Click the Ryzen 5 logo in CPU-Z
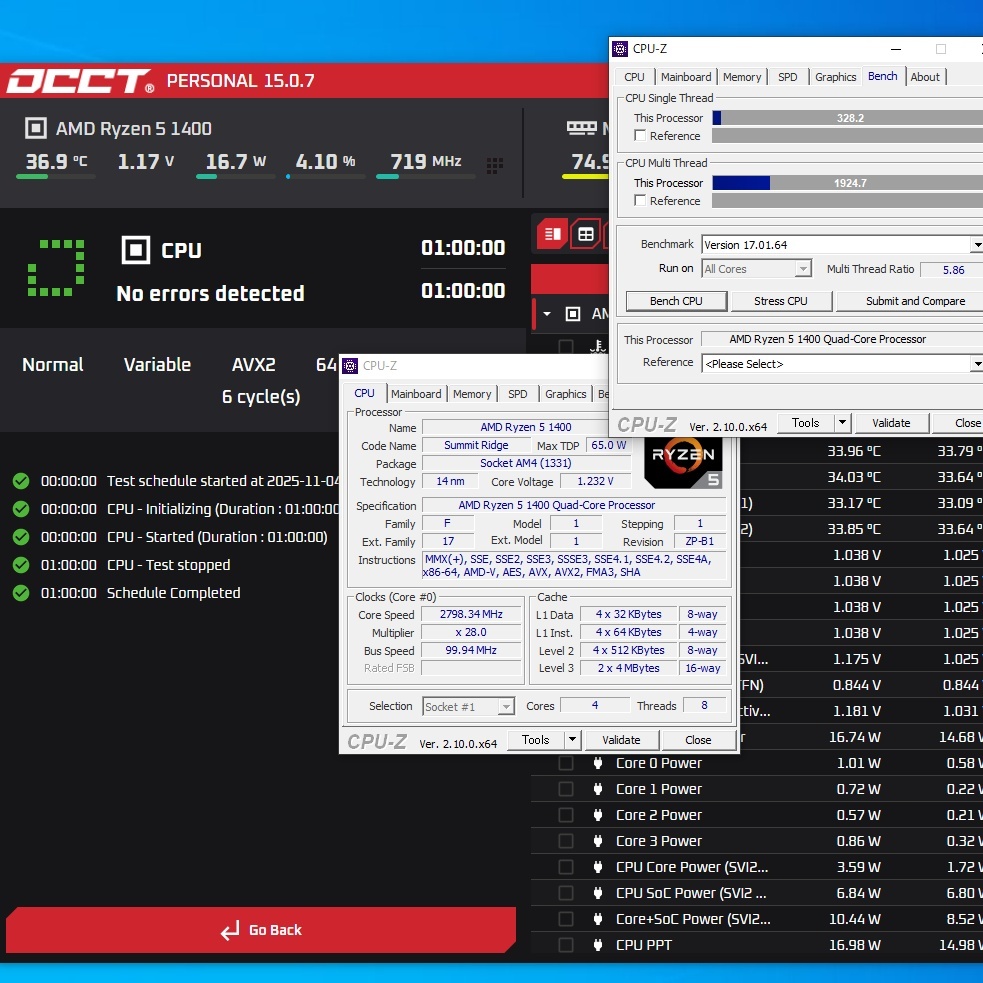 tap(683, 462)
